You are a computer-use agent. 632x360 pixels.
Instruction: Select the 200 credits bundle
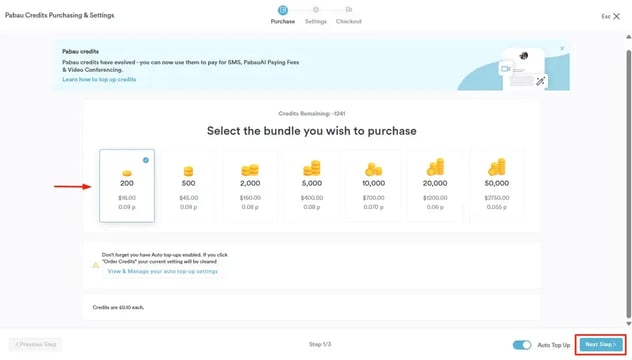(127, 185)
